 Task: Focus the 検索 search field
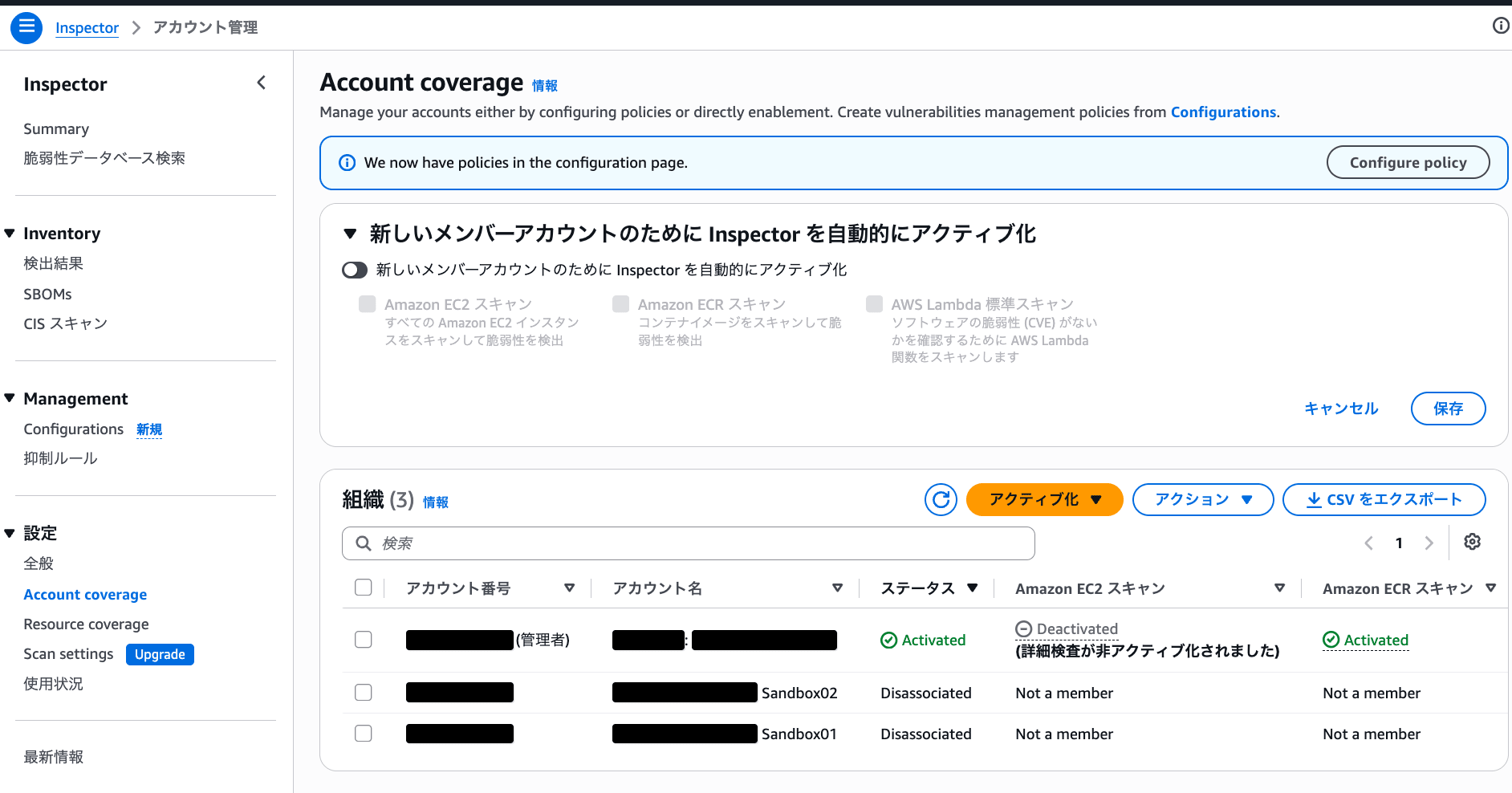coord(688,543)
